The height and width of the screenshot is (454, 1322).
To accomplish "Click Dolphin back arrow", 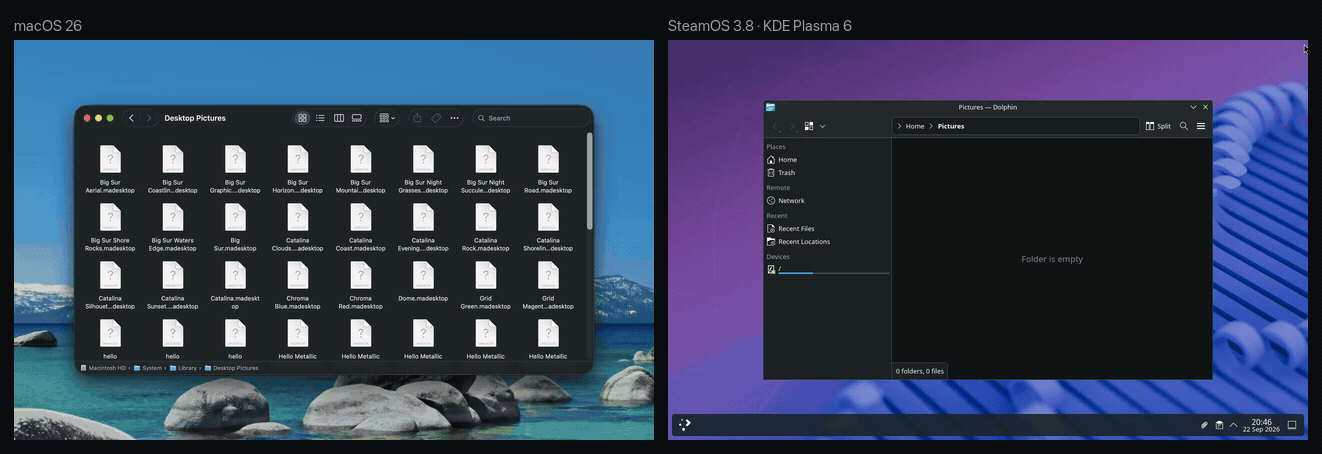I will pyautogui.click(x=775, y=127).
